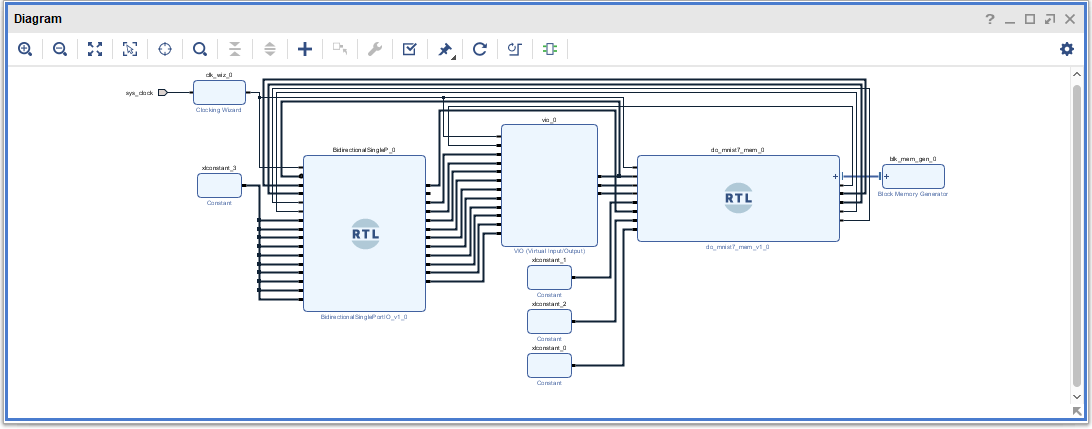The width and height of the screenshot is (1092, 429).
Task: Expand the plus interface on do_mnist7_mem_0 block
Action: coord(835,176)
